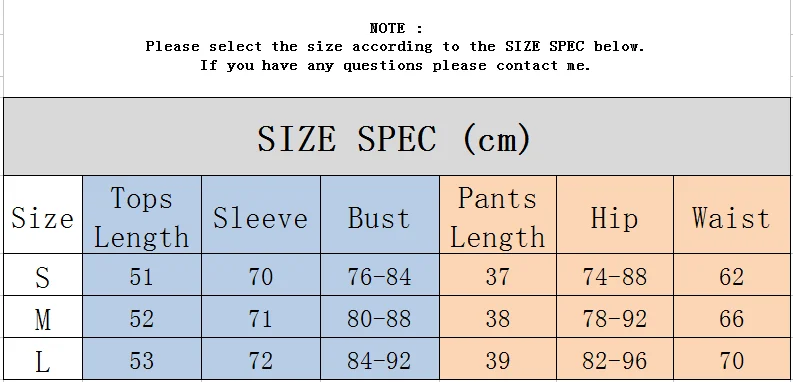
Task: Select the Waist column header
Action: coord(732,215)
